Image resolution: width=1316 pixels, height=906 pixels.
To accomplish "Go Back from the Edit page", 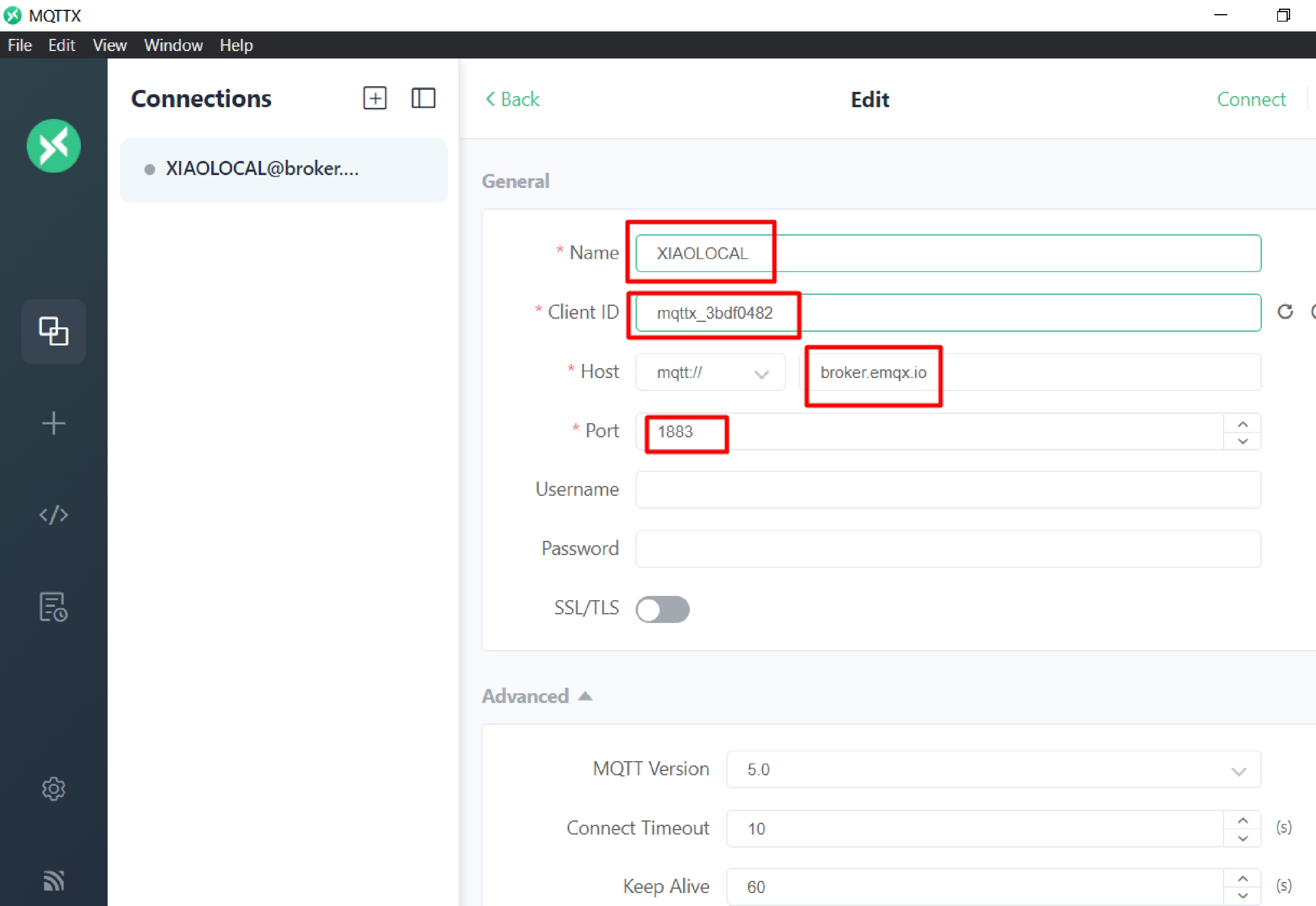I will (x=513, y=99).
